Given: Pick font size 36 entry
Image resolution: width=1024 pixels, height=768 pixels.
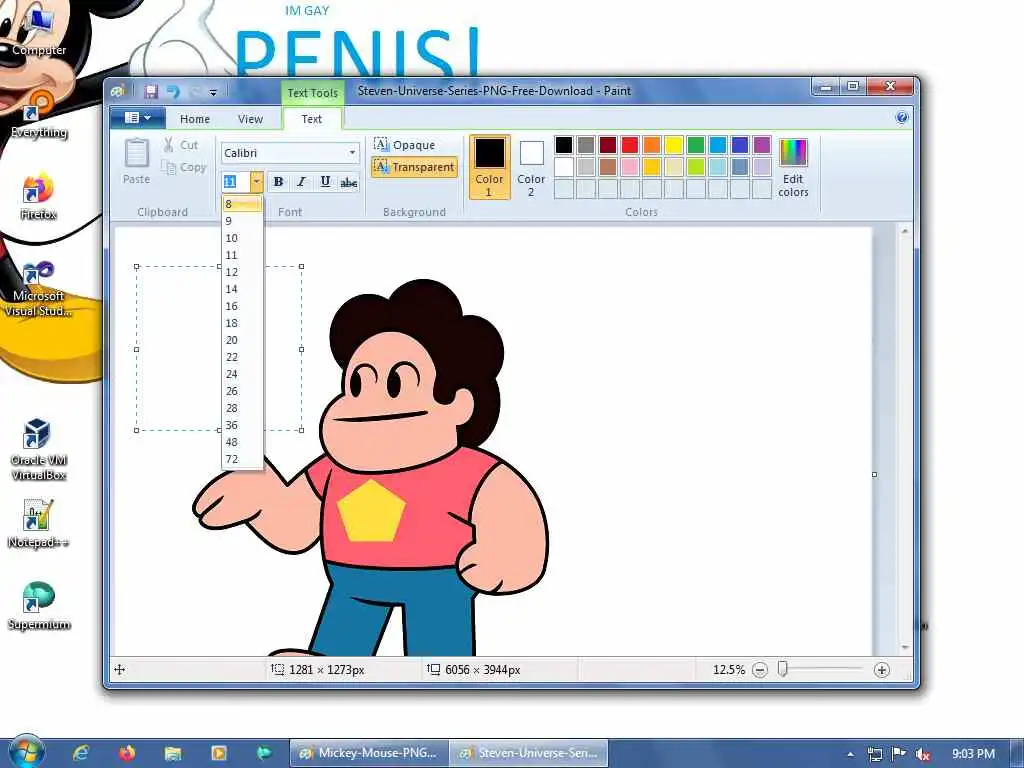Looking at the screenshot, I should [242, 424].
